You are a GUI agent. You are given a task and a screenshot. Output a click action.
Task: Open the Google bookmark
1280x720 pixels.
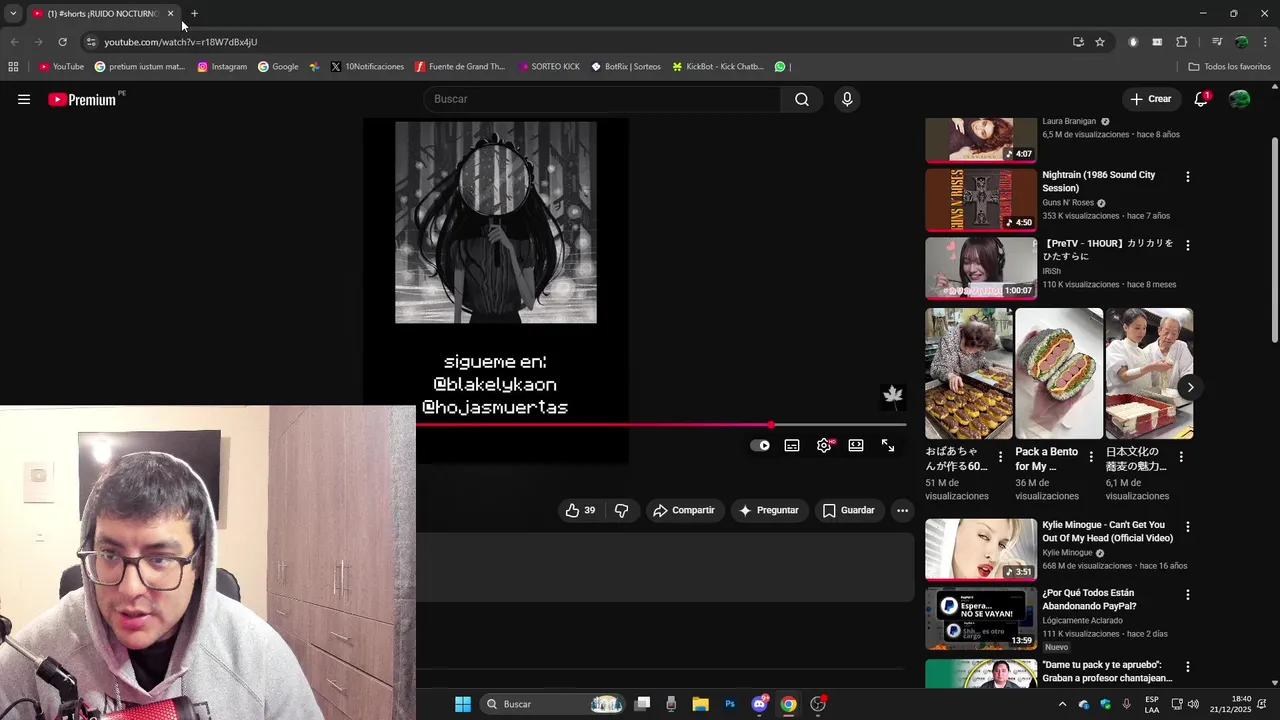click(278, 67)
